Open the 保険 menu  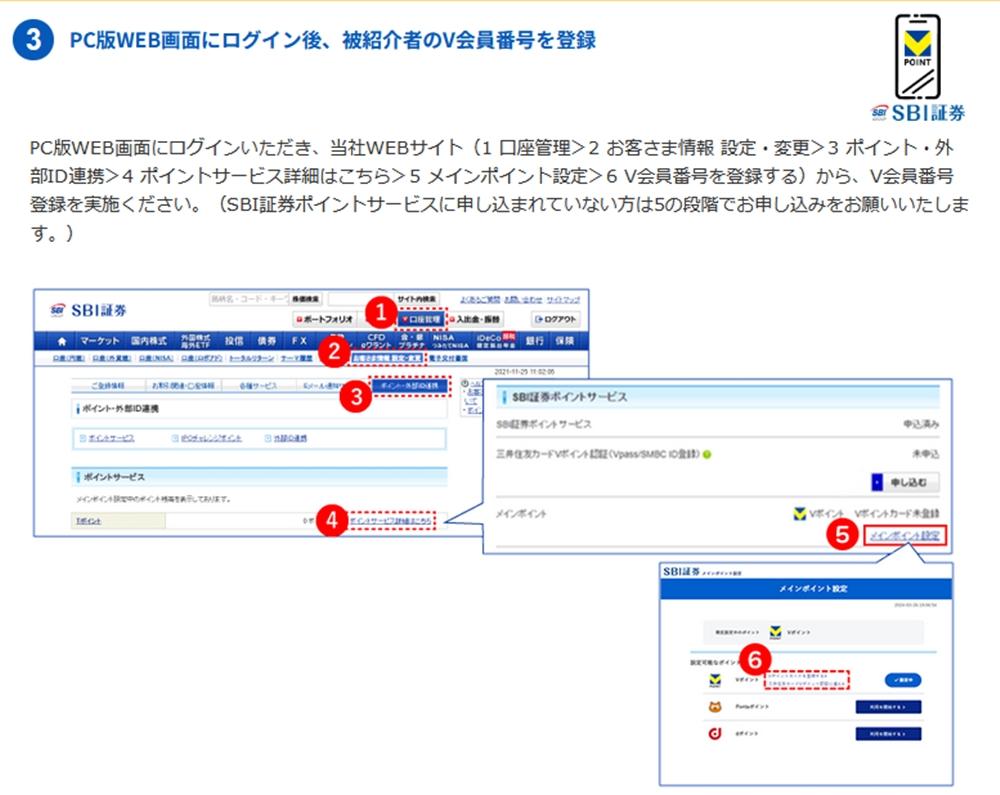point(564,341)
